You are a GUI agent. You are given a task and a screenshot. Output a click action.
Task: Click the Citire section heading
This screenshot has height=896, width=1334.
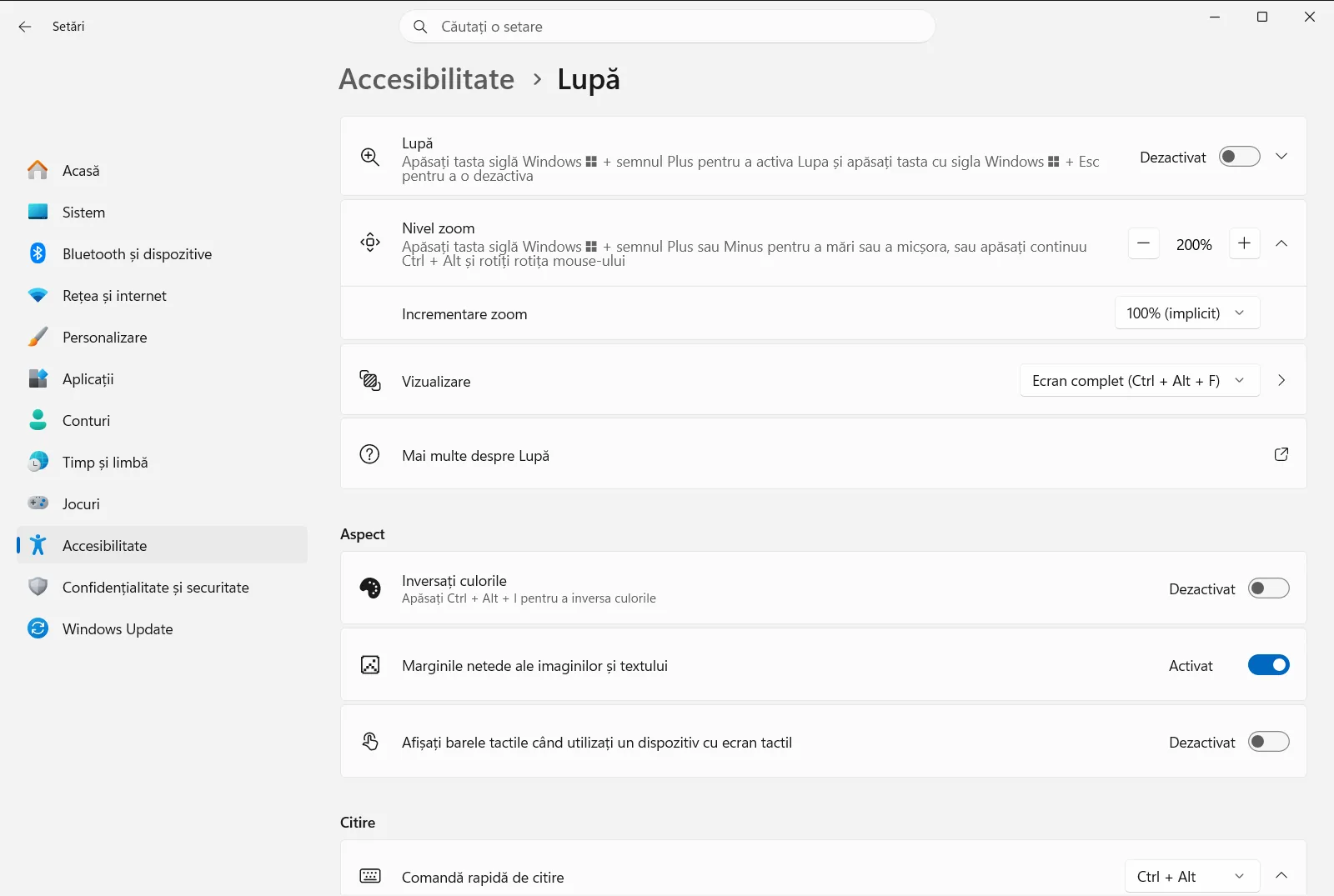358,823
